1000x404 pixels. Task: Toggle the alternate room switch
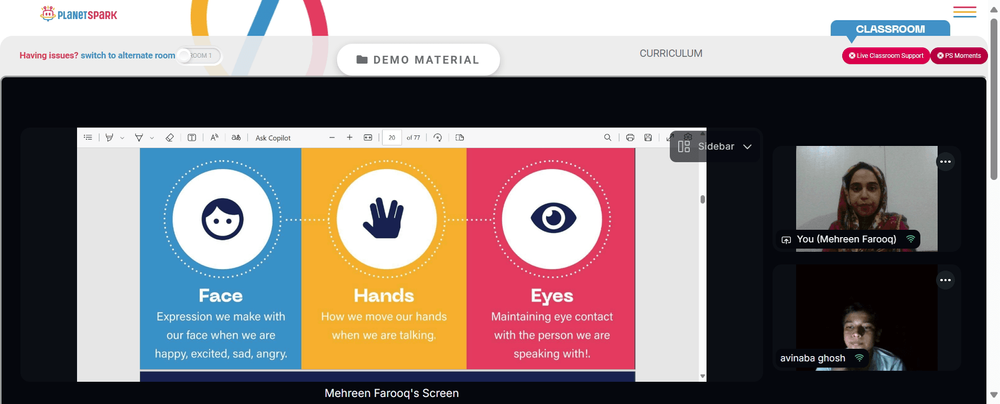click(198, 56)
